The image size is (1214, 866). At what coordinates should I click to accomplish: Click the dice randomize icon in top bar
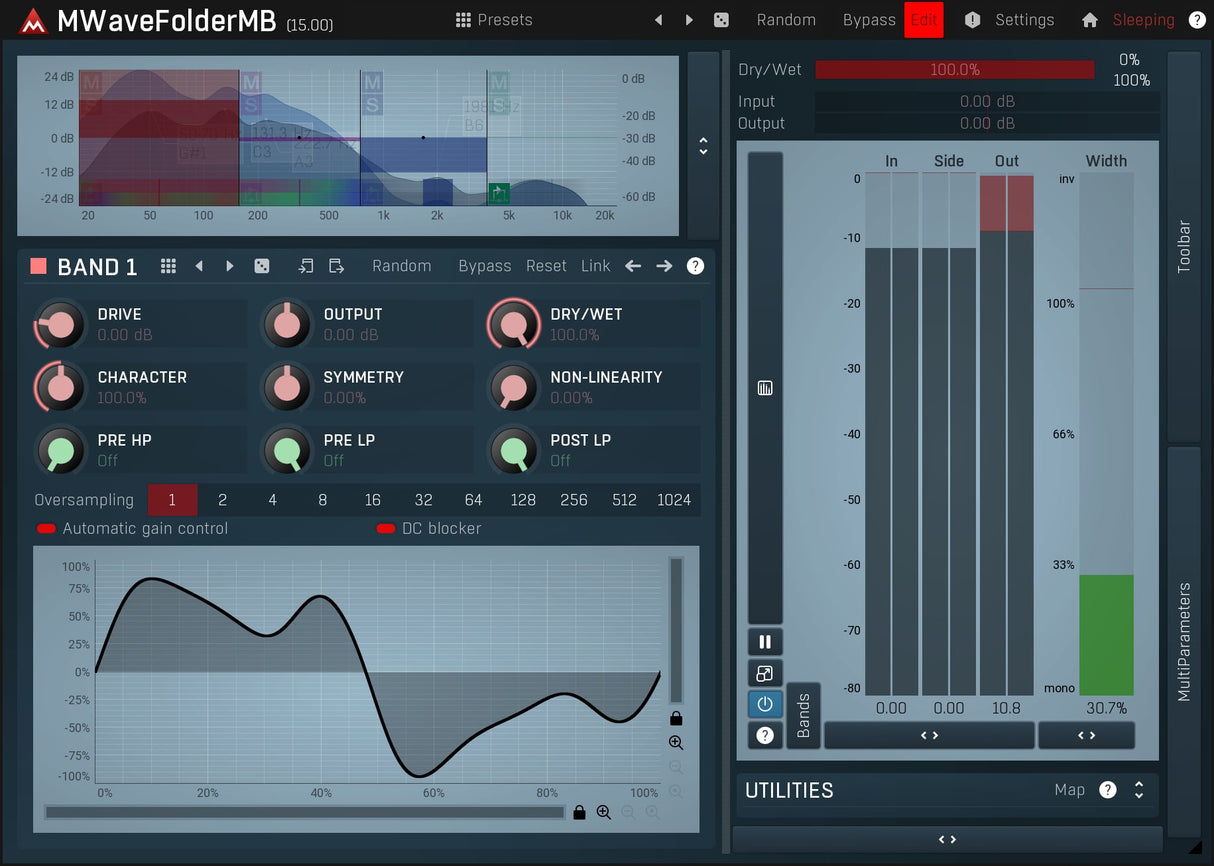pos(720,20)
